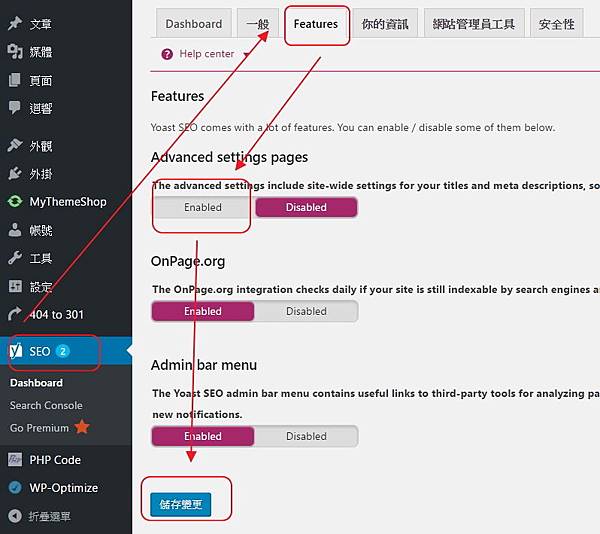Click the OnPage.org heading
The width and height of the screenshot is (600, 534).
click(x=188, y=261)
